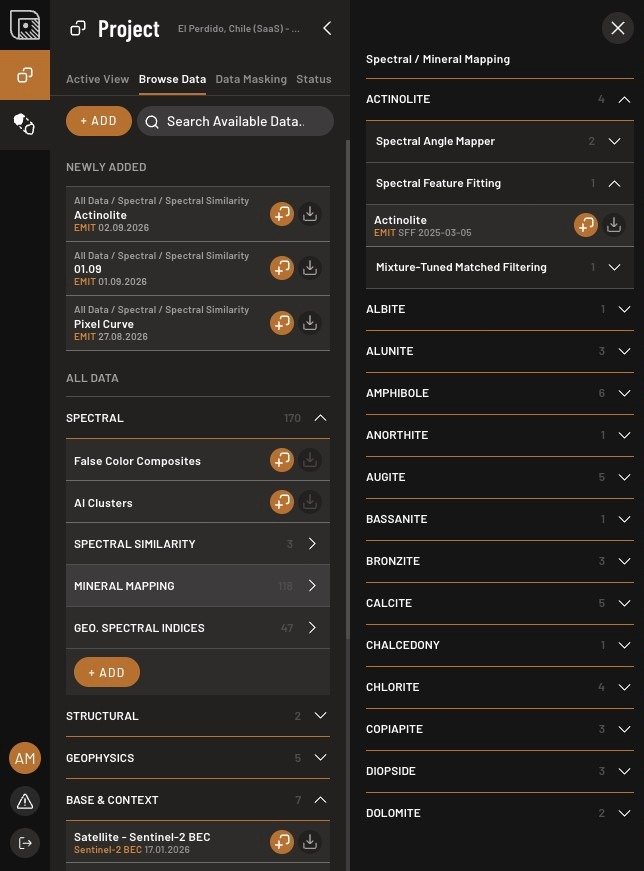Click + ADD button under Spectral section

click(x=107, y=672)
